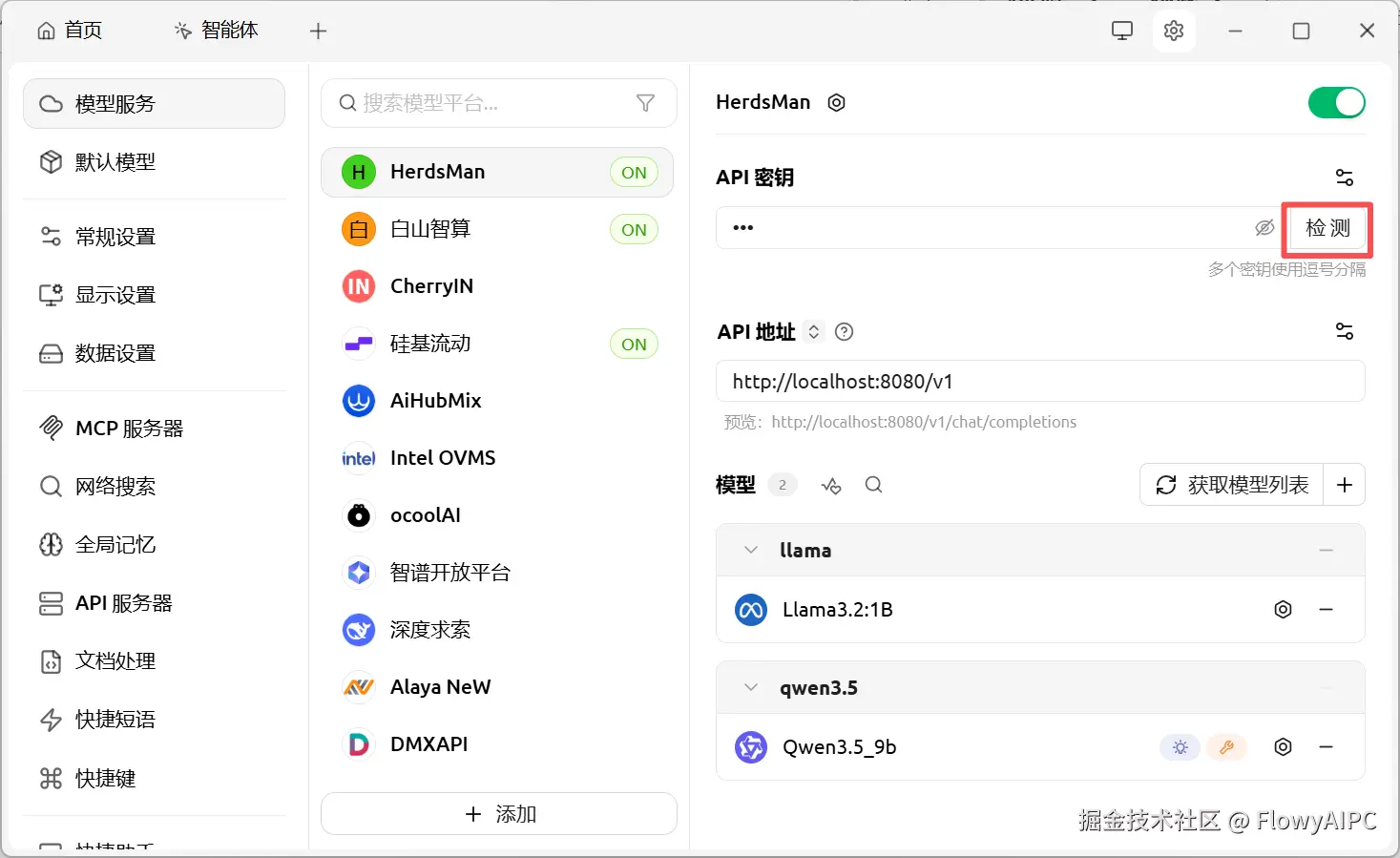
Task: Collapse the qwen3.5 model group
Action: 751,688
